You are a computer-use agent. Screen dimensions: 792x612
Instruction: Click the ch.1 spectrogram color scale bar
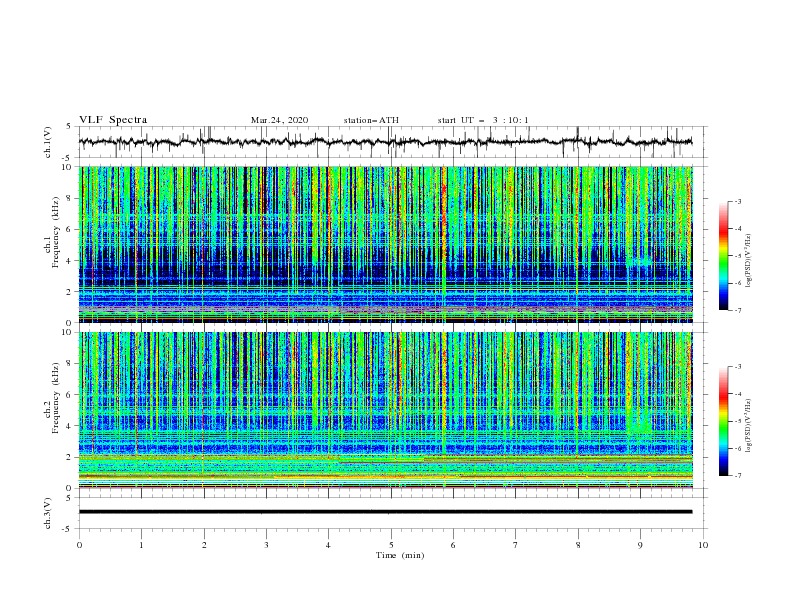(x=723, y=255)
